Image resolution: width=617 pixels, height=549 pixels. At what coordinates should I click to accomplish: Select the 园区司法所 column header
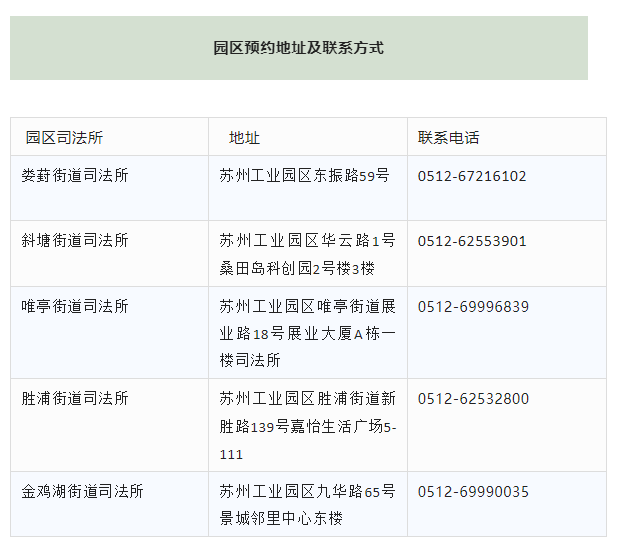[x=64, y=137]
